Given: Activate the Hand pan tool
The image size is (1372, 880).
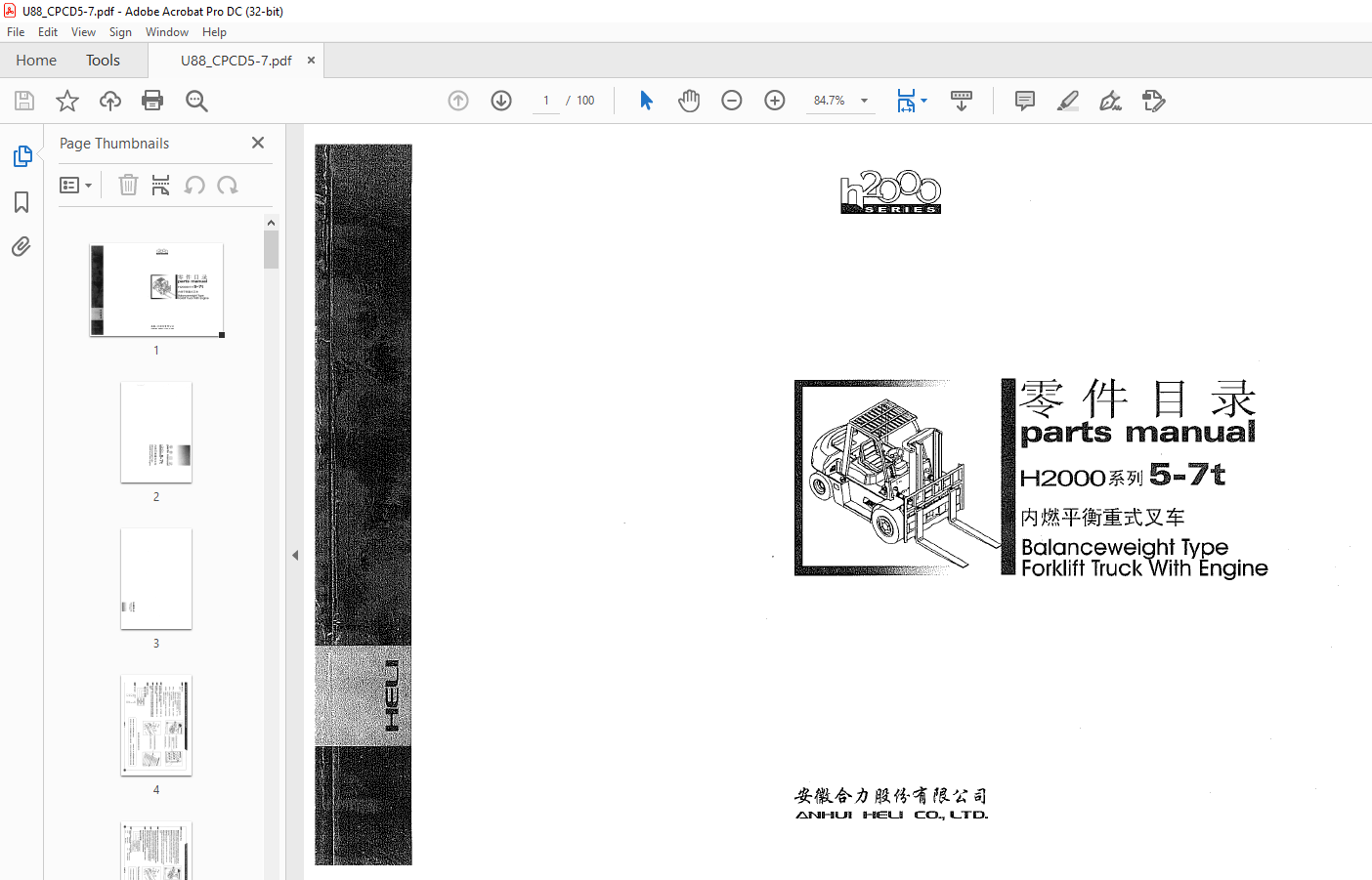Looking at the screenshot, I should pyautogui.click(x=689, y=101).
